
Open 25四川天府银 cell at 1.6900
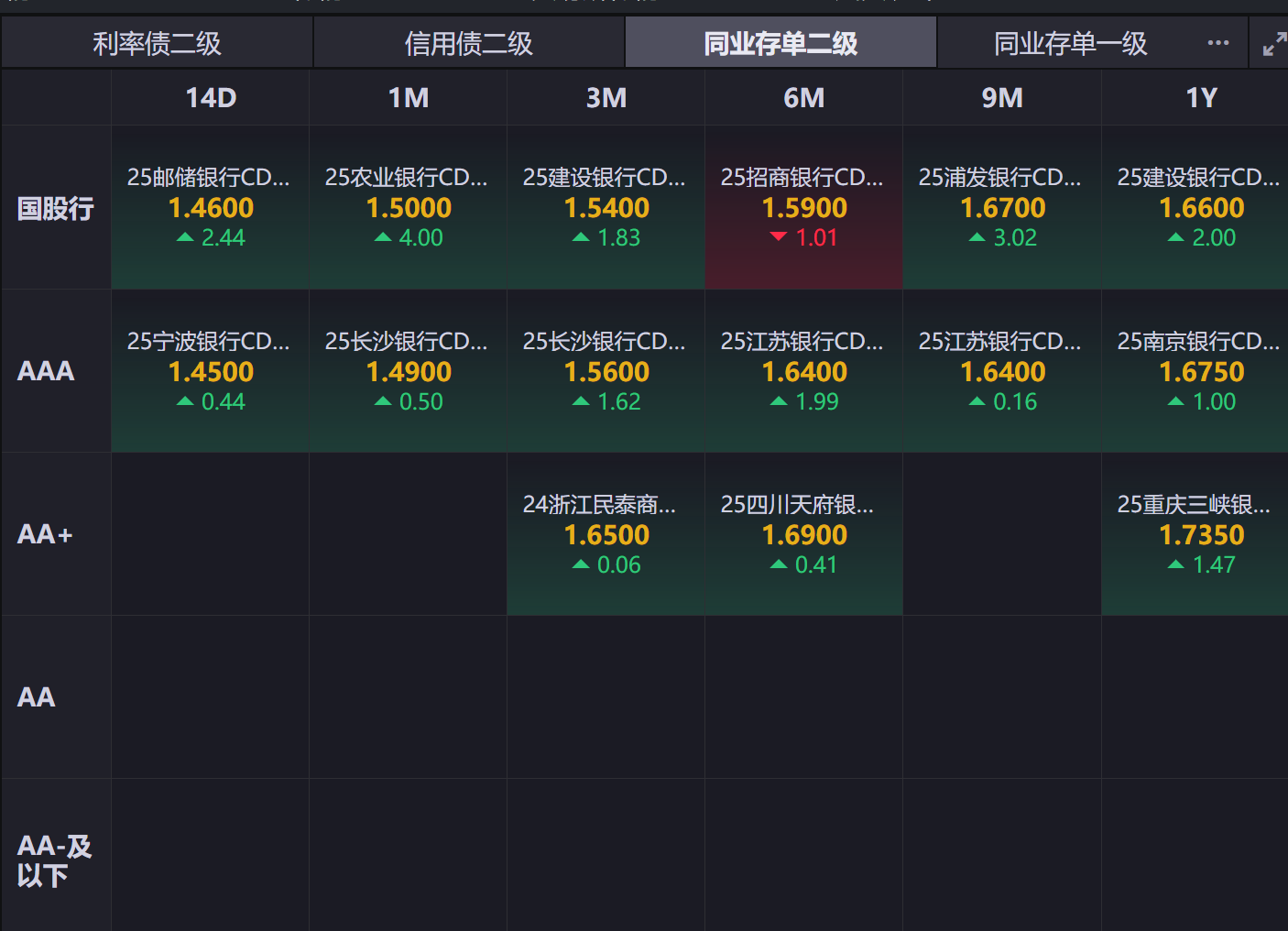pyautogui.click(x=804, y=534)
